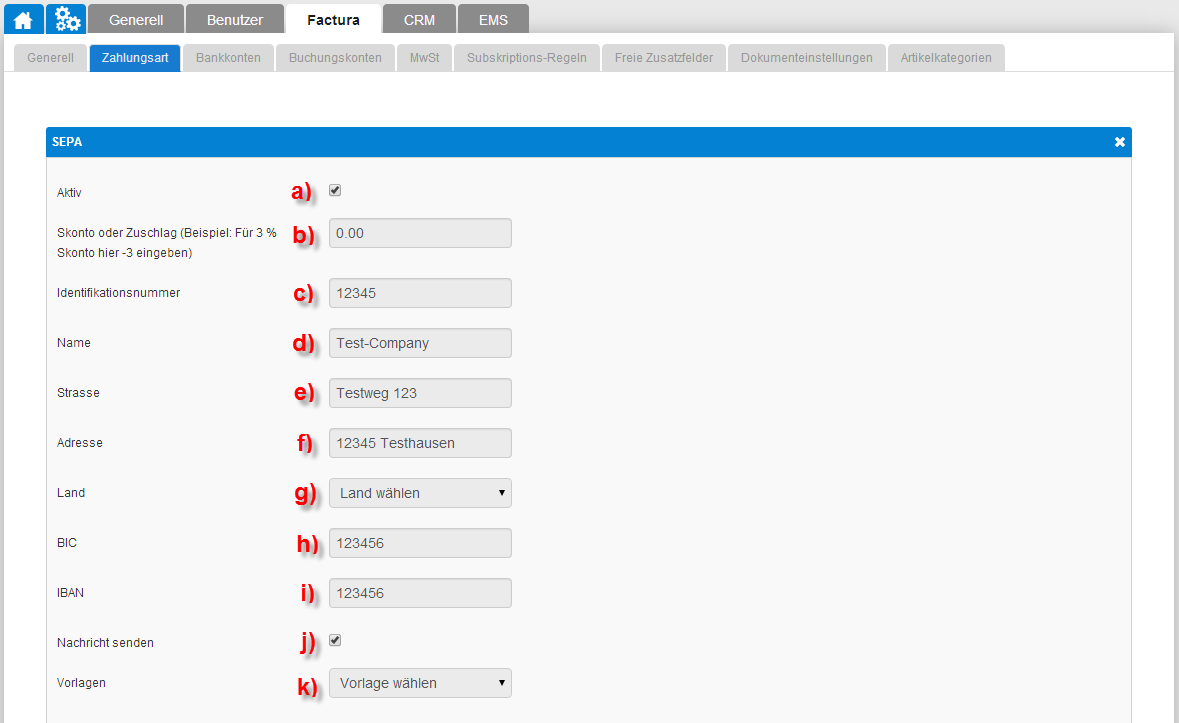Open the Subskriptions-Regeln sub-tab
The height and width of the screenshot is (723, 1179).
(526, 58)
